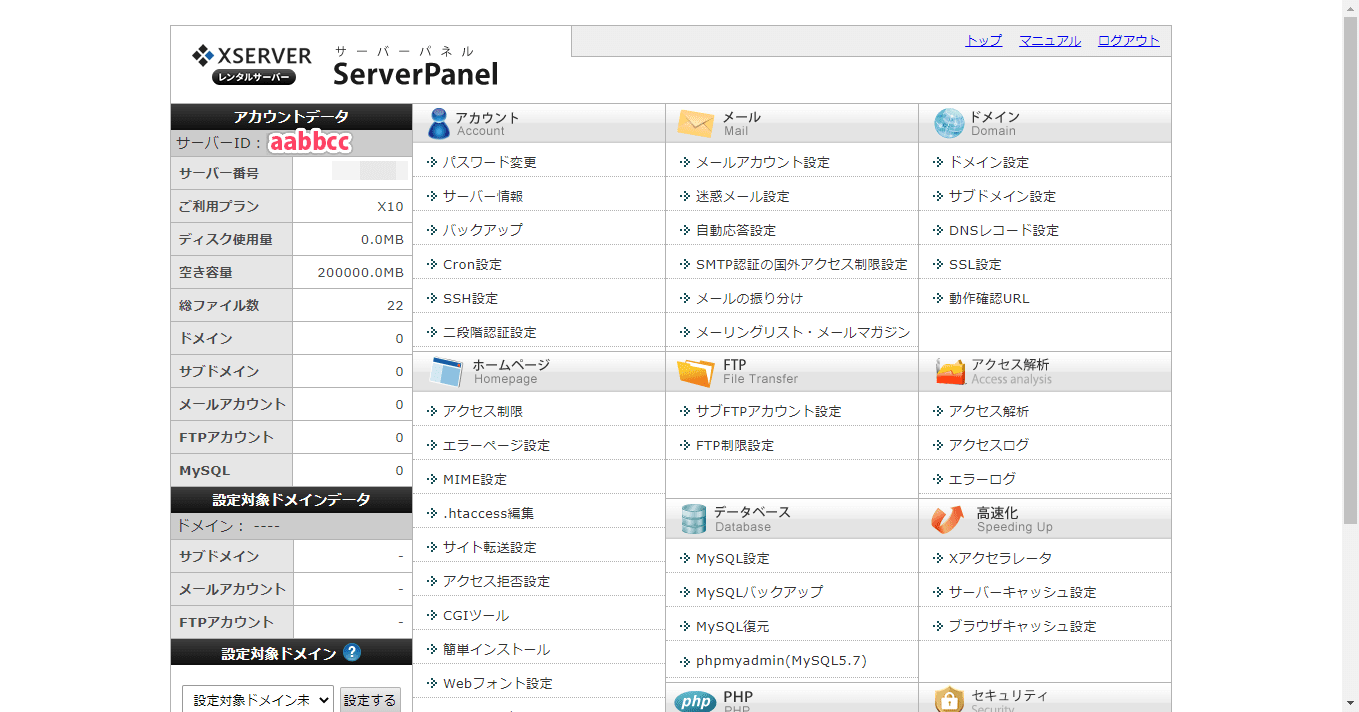Click the 空き容量 value 200000.0MB
The width and height of the screenshot is (1359, 712).
[361, 273]
